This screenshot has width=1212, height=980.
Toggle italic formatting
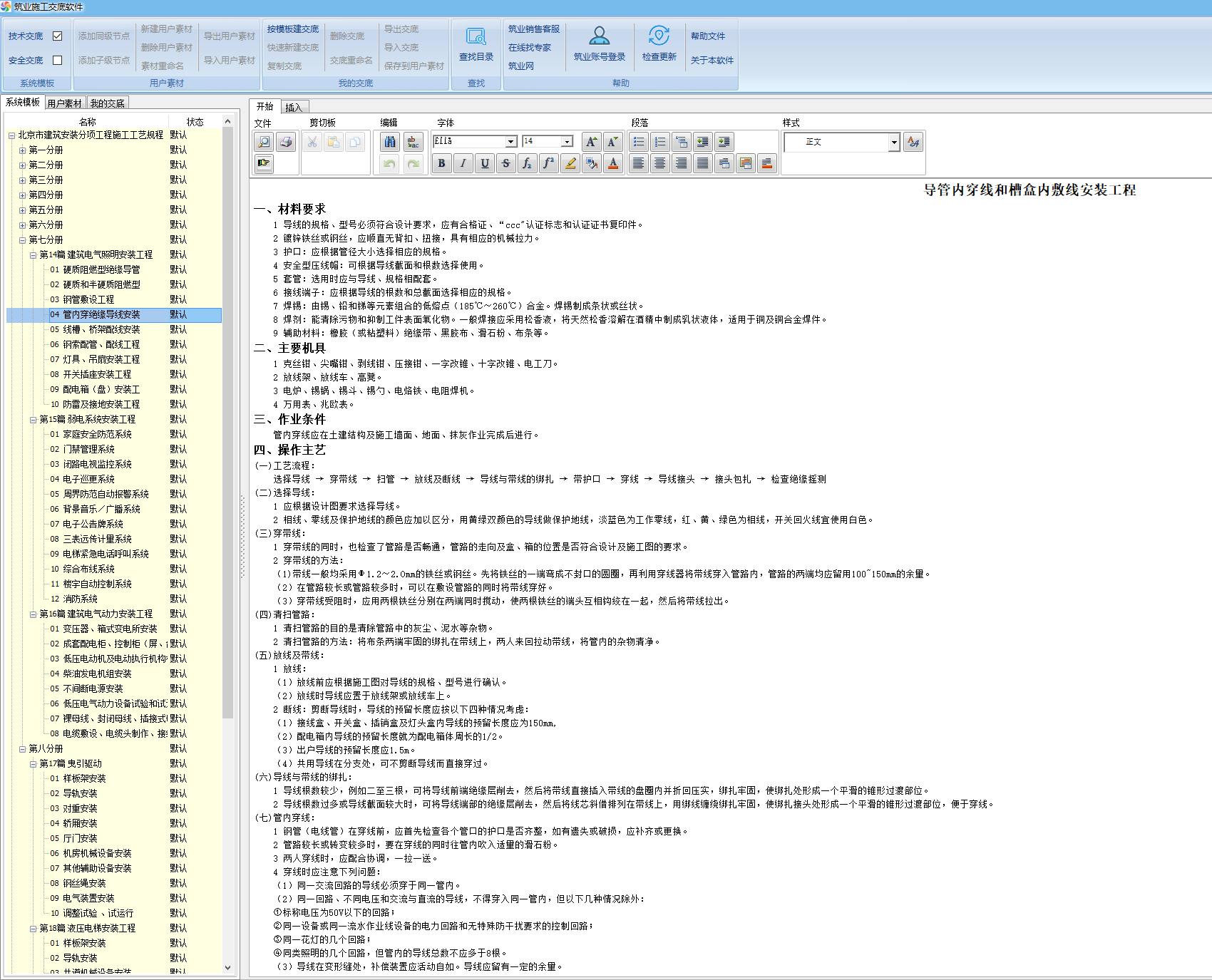(x=463, y=163)
